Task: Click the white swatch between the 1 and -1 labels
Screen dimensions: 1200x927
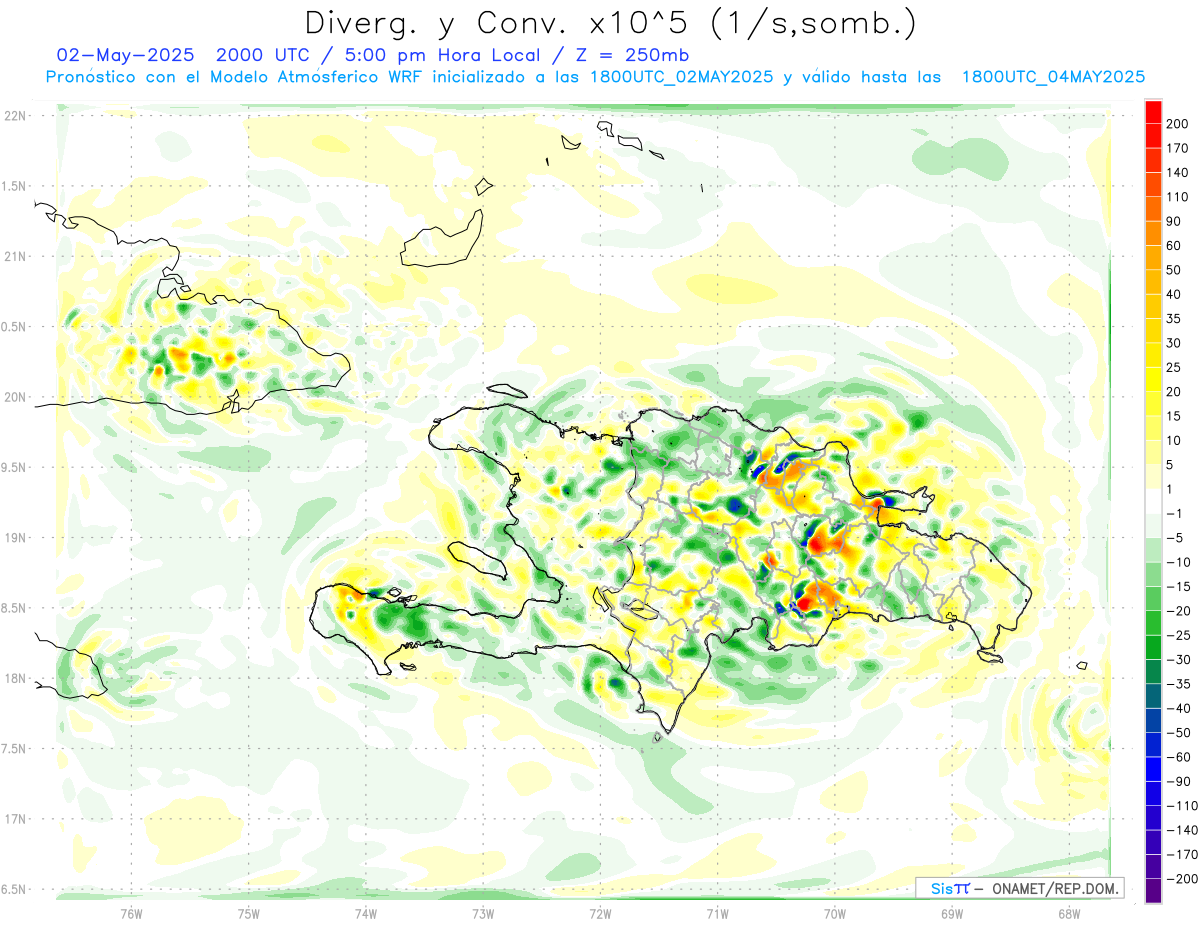Action: (x=1153, y=501)
